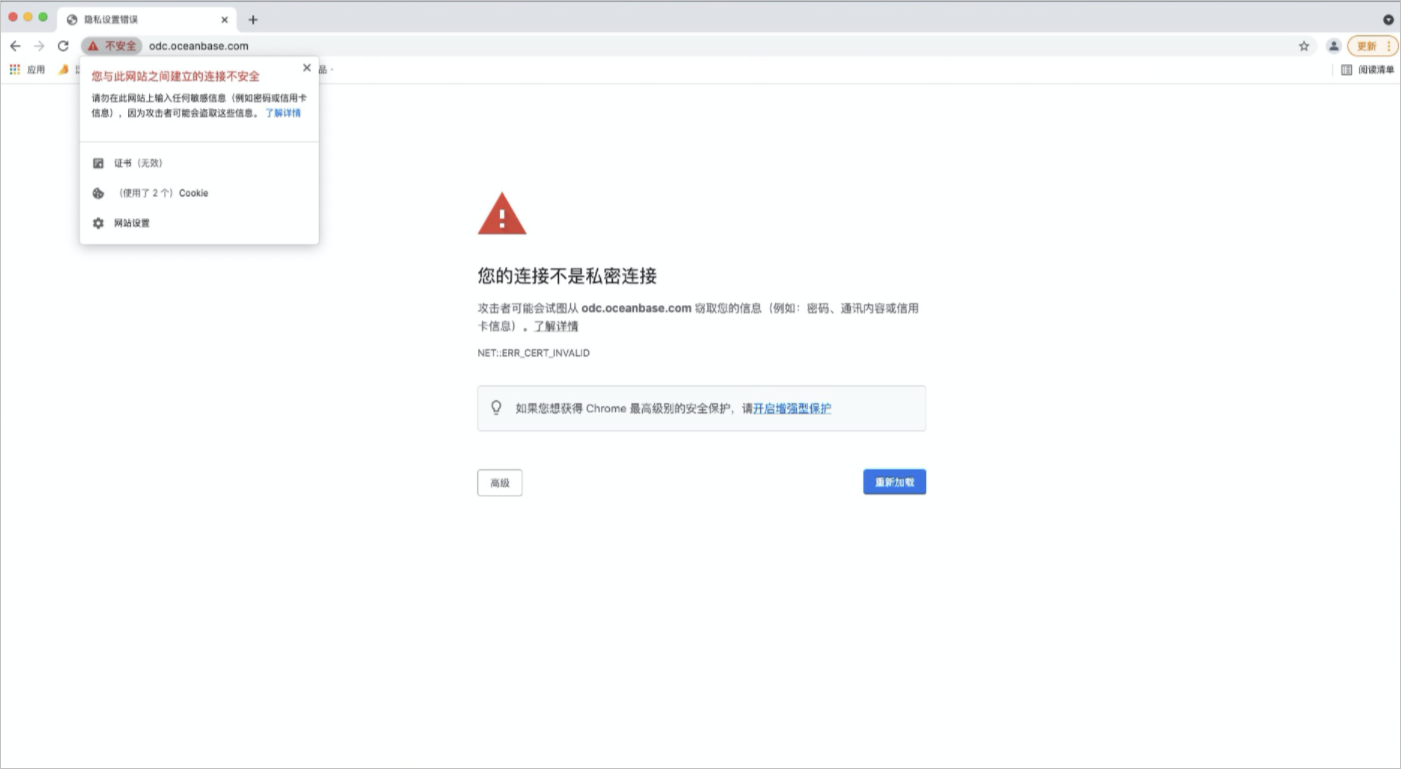
Task: Click the browser forward arrow
Action: tap(39, 46)
